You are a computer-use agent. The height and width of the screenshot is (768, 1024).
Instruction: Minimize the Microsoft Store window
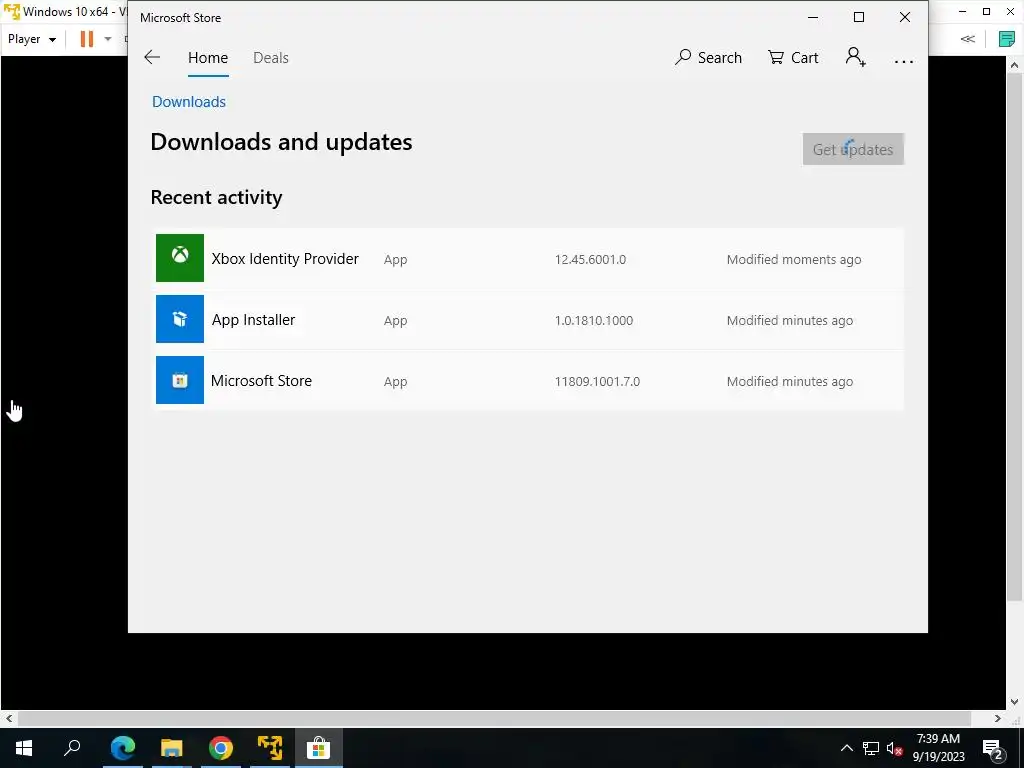(813, 18)
